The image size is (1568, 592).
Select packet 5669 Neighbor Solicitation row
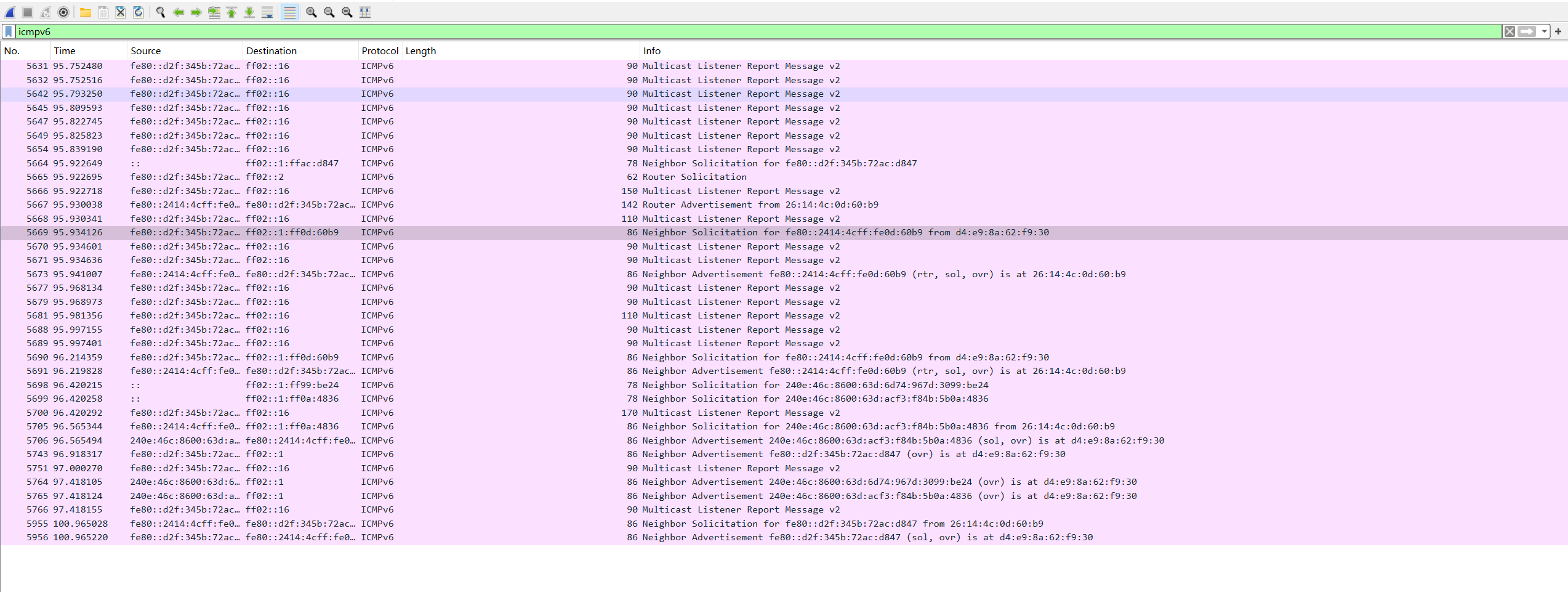pos(784,232)
